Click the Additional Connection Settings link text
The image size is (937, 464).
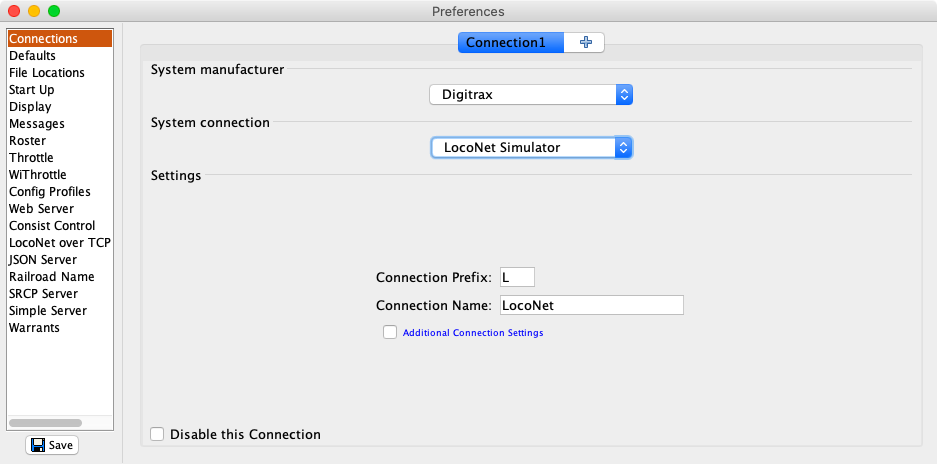point(472,332)
